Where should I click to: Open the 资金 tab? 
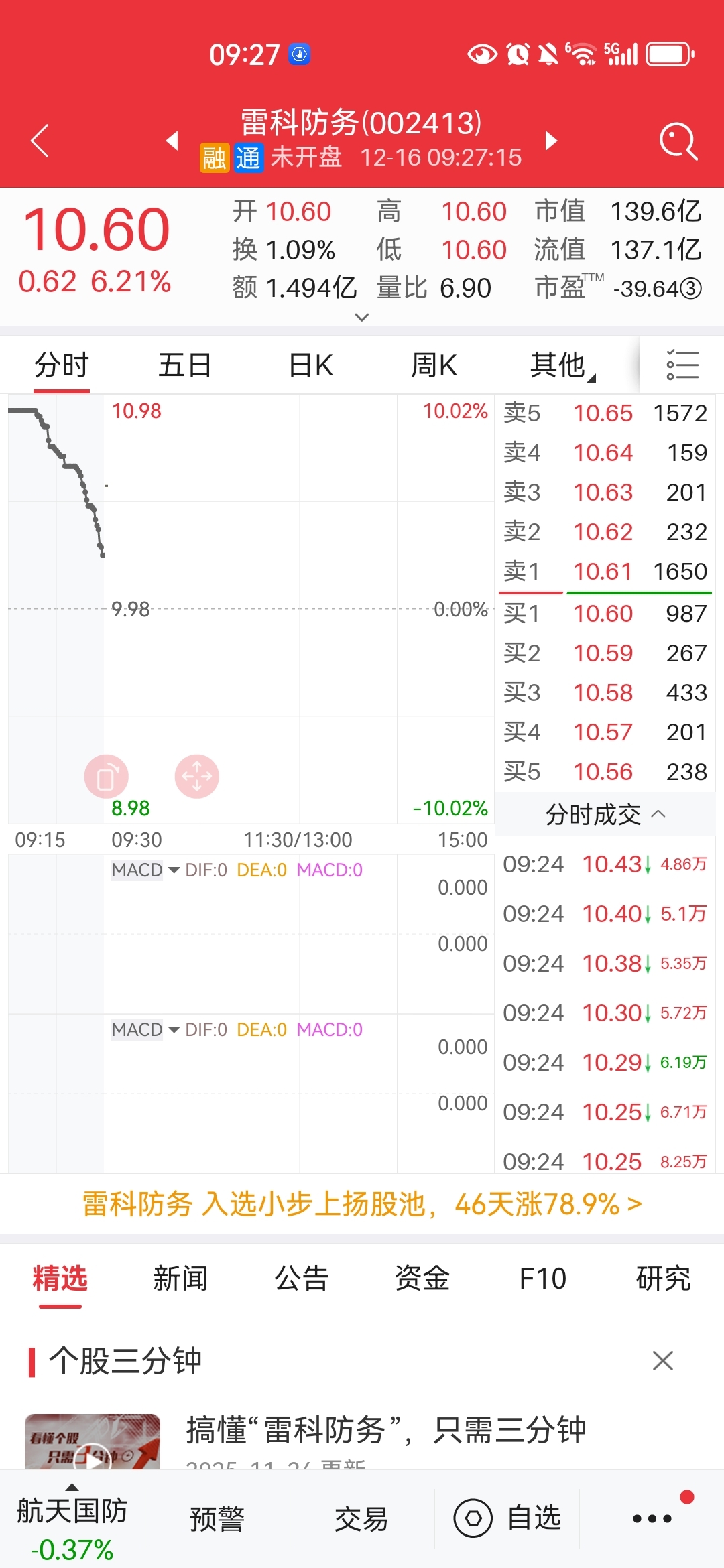422,1279
